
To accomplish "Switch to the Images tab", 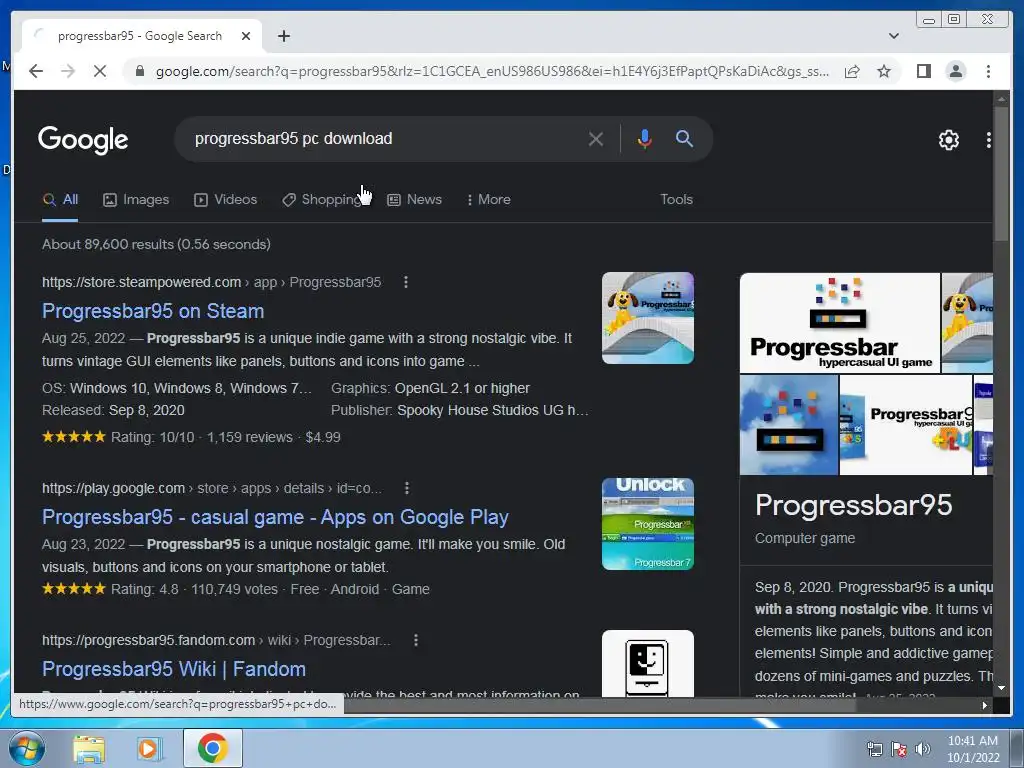I will click(136, 199).
